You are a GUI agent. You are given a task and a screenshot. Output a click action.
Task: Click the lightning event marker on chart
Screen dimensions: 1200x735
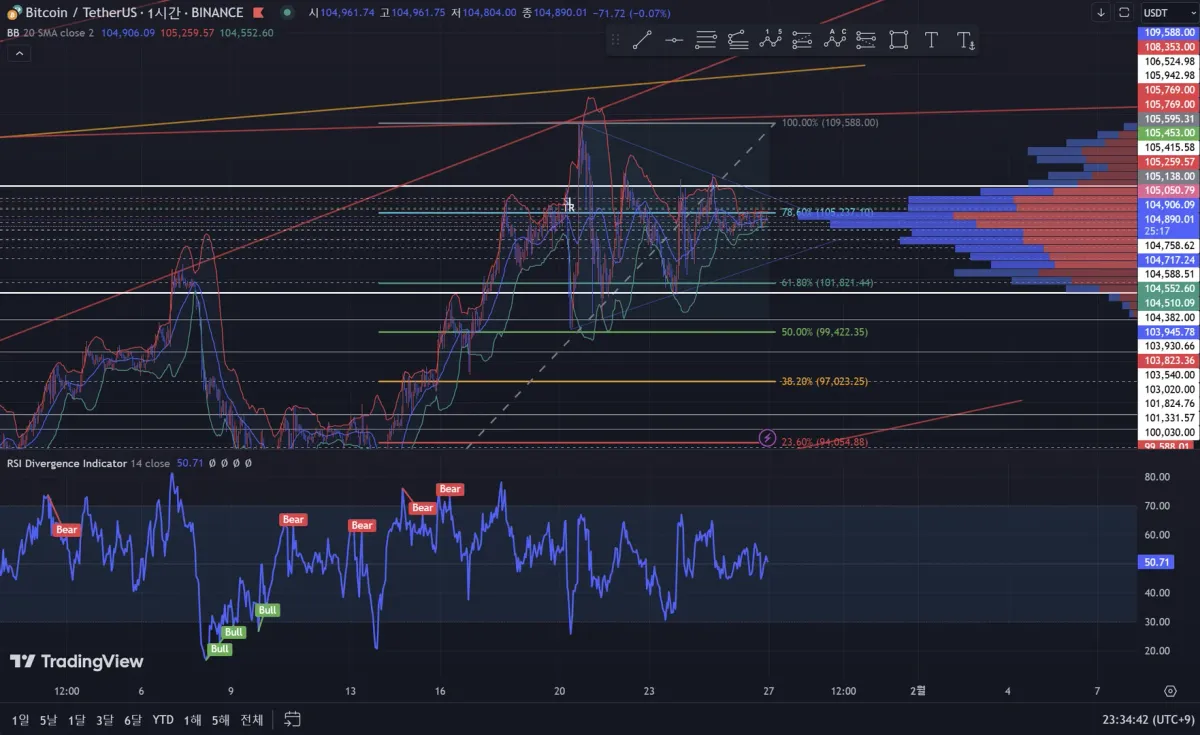(768, 438)
